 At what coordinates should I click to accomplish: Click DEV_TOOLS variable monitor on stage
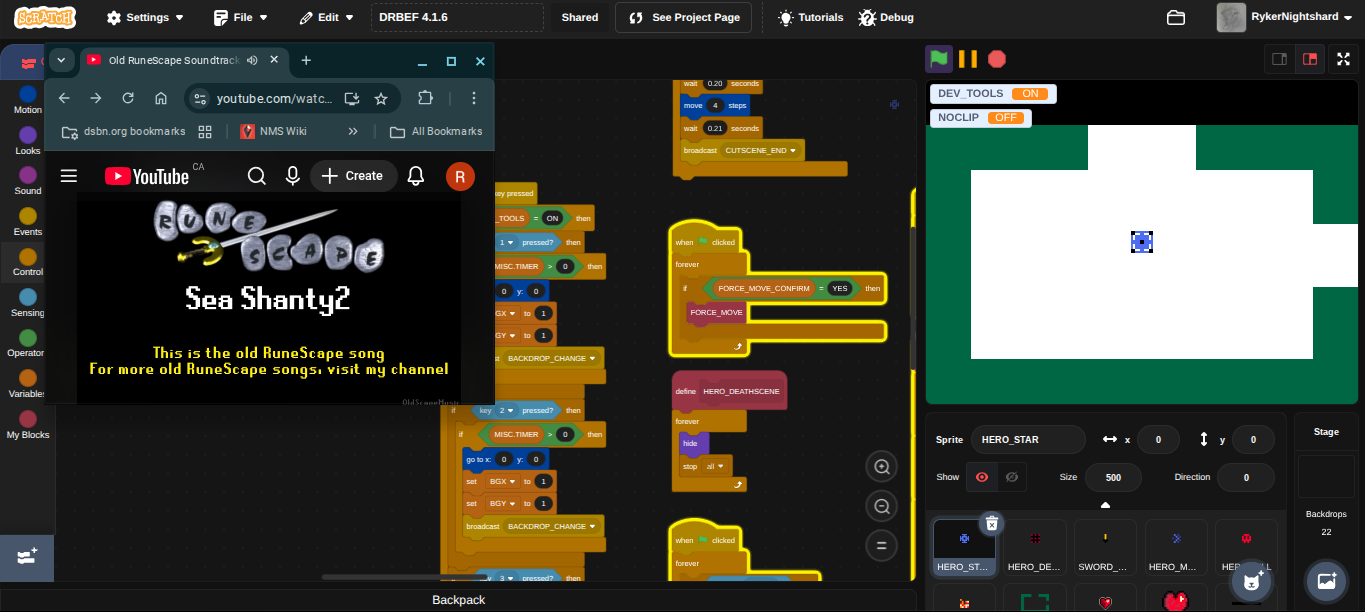pos(993,93)
